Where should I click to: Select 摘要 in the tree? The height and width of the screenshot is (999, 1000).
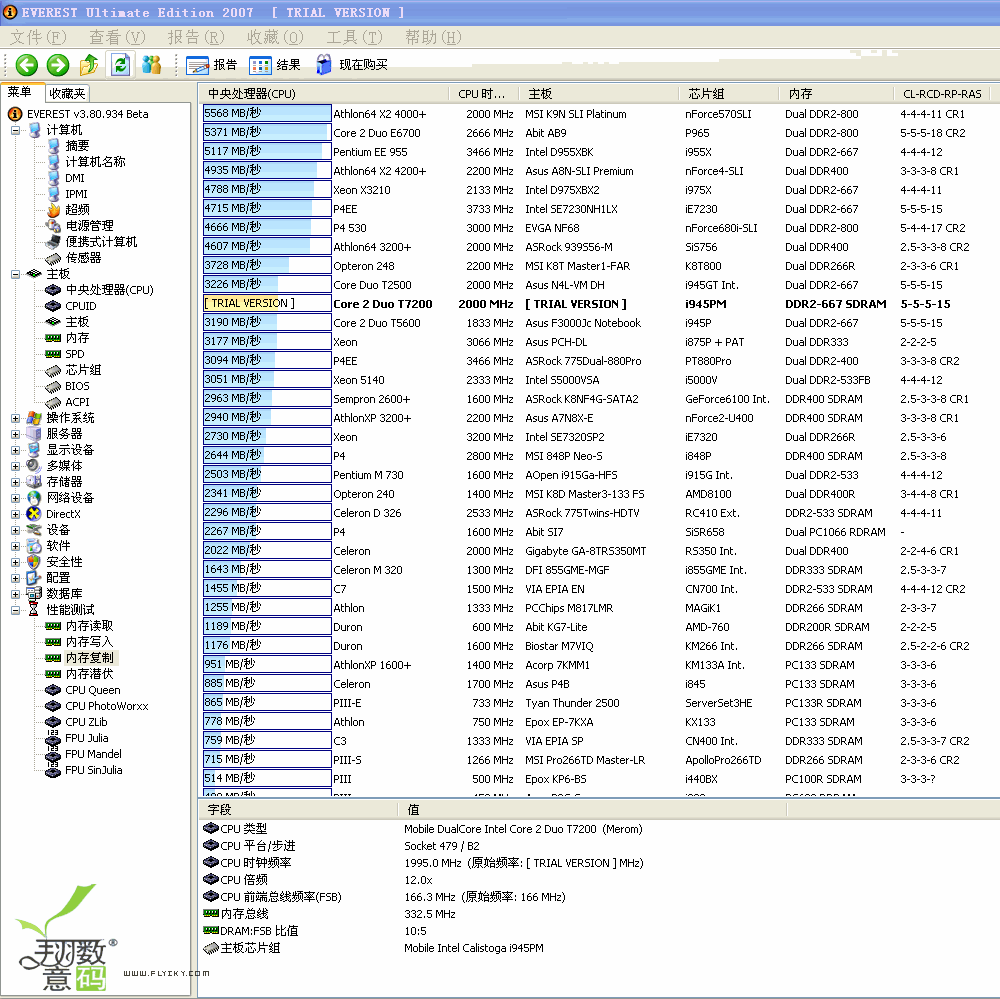coord(77,146)
